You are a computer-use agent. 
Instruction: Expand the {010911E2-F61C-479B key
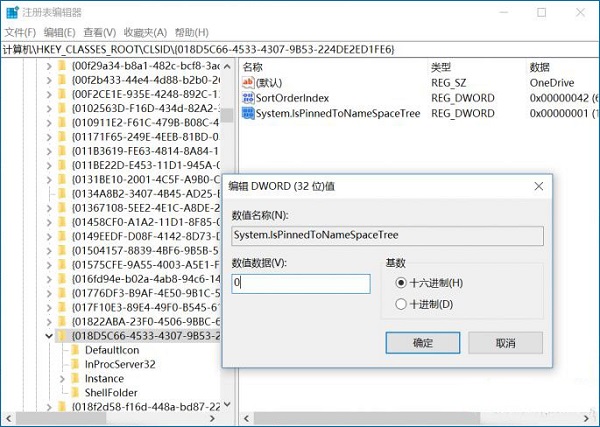pyautogui.click(x=49, y=123)
